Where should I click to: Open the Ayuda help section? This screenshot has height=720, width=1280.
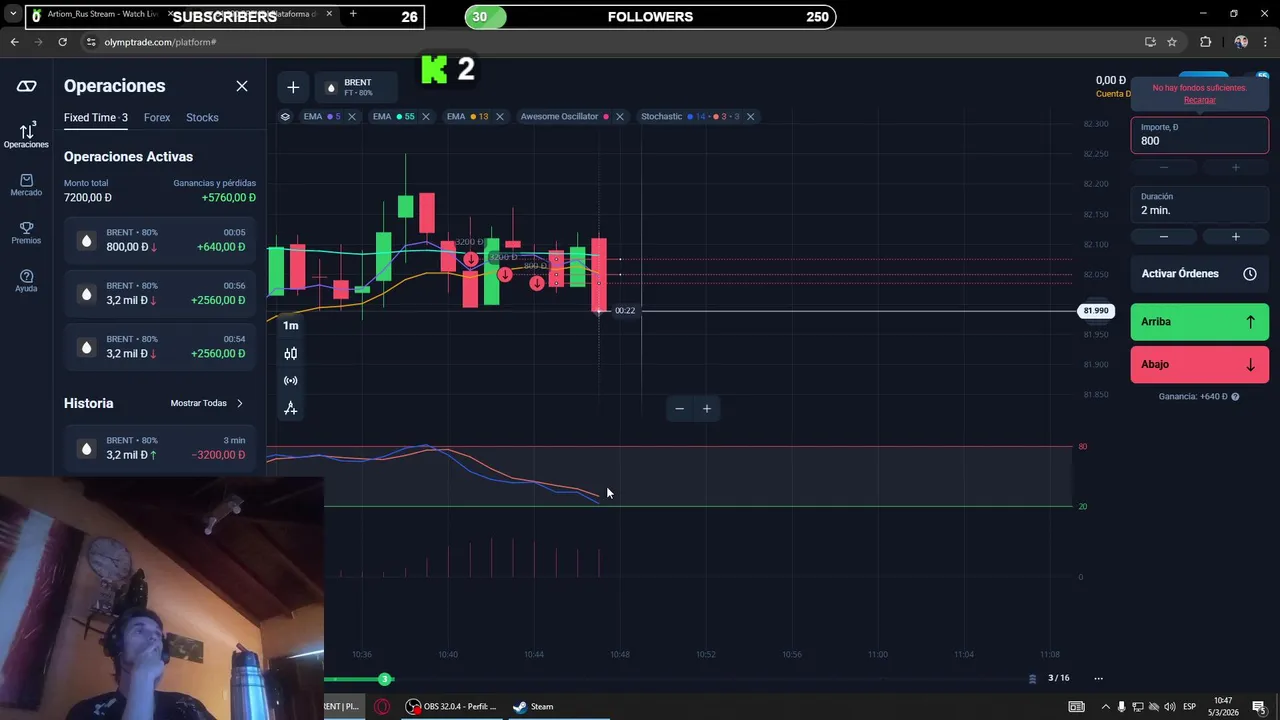[x=26, y=281]
